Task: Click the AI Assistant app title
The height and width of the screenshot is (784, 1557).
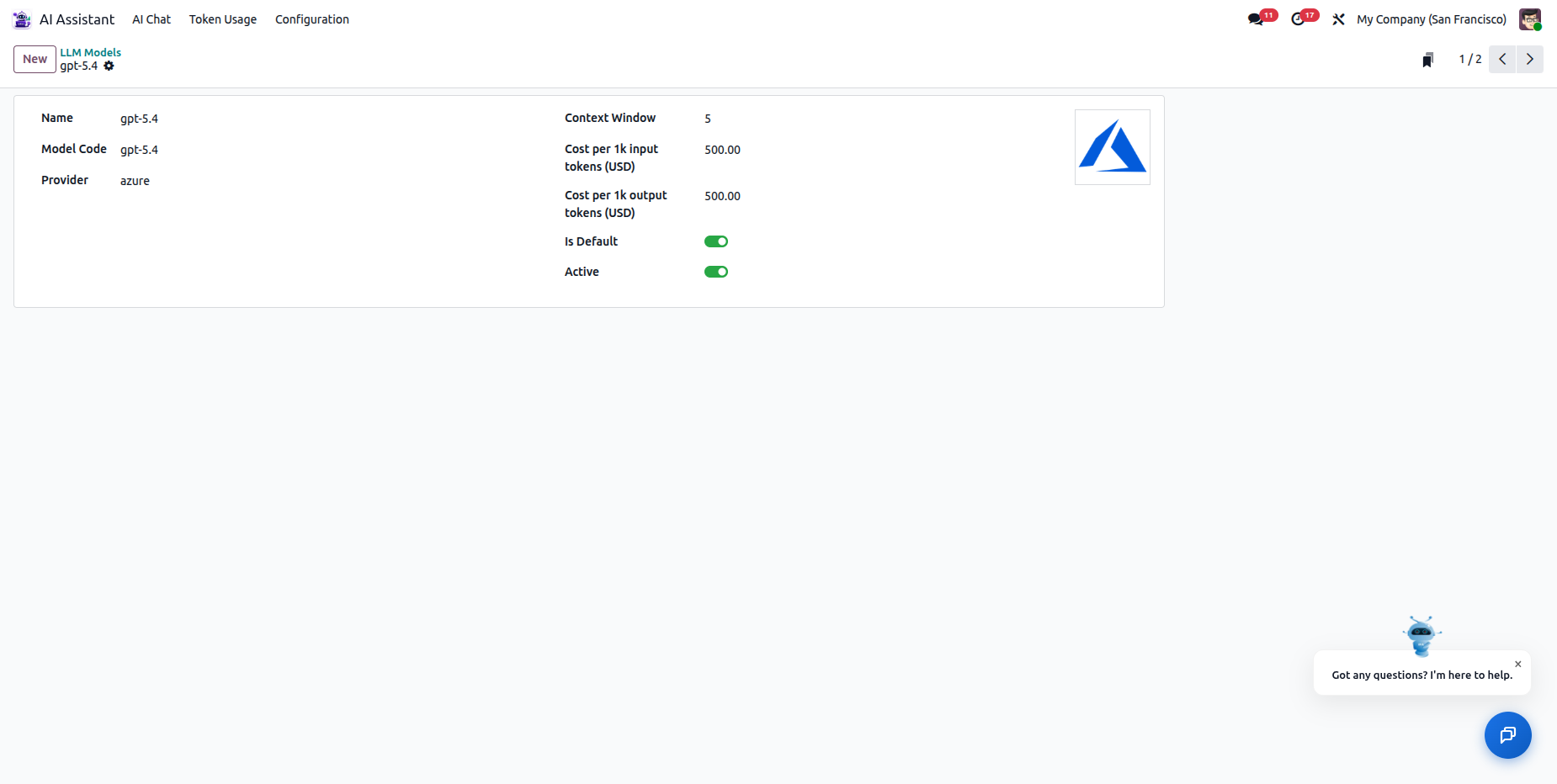Action: click(77, 19)
